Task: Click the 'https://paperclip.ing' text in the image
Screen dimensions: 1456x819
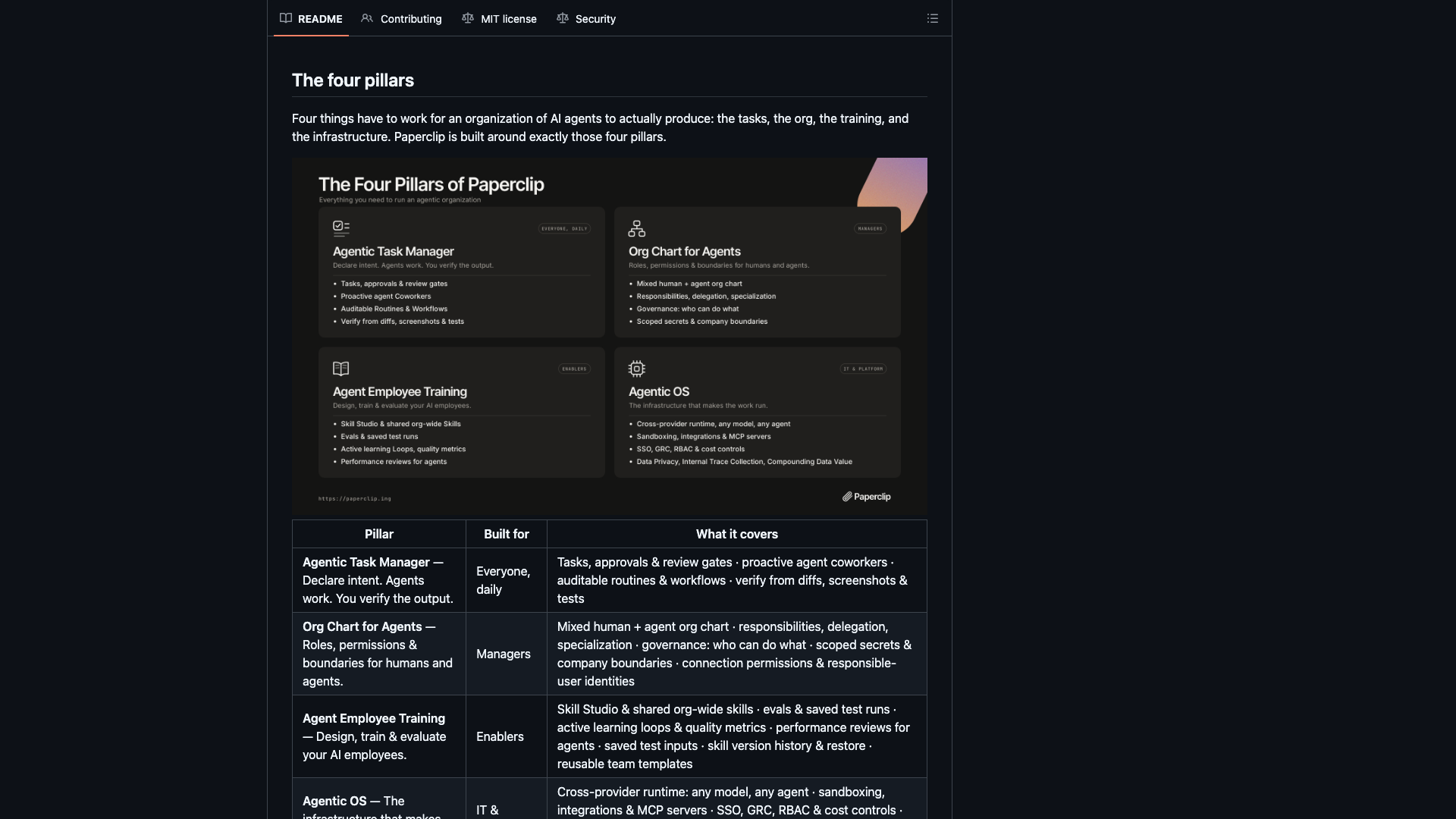Action: tap(355, 498)
